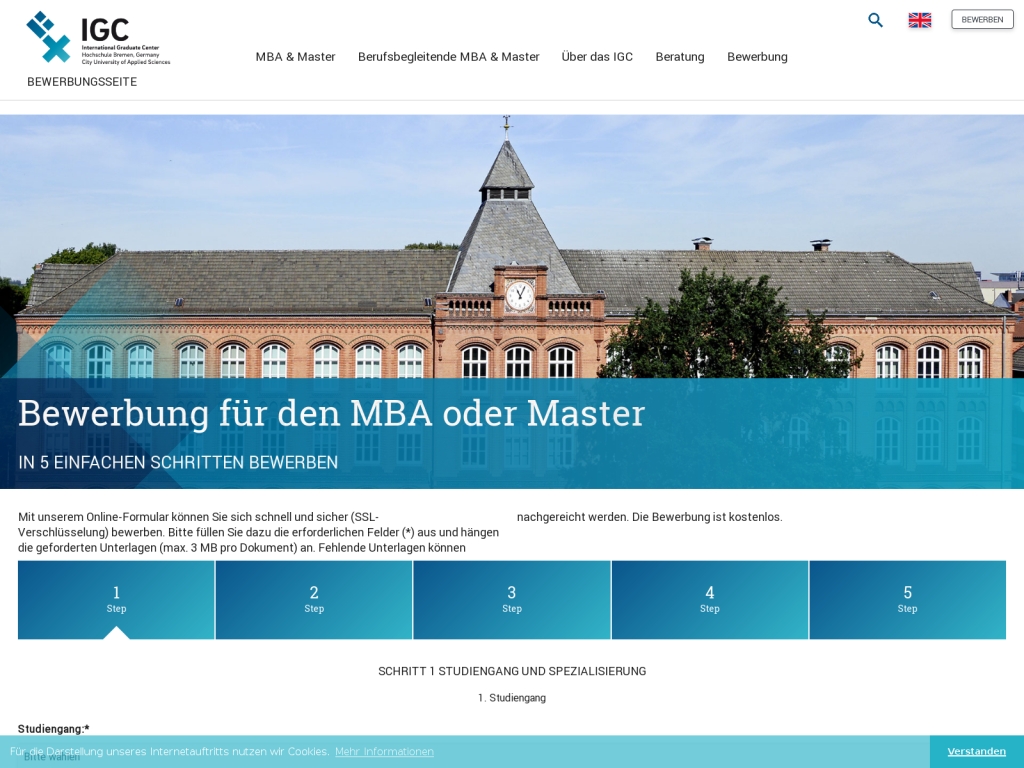This screenshot has width=1024, height=768.
Task: Go to the Beratung menu item
Action: tap(680, 57)
